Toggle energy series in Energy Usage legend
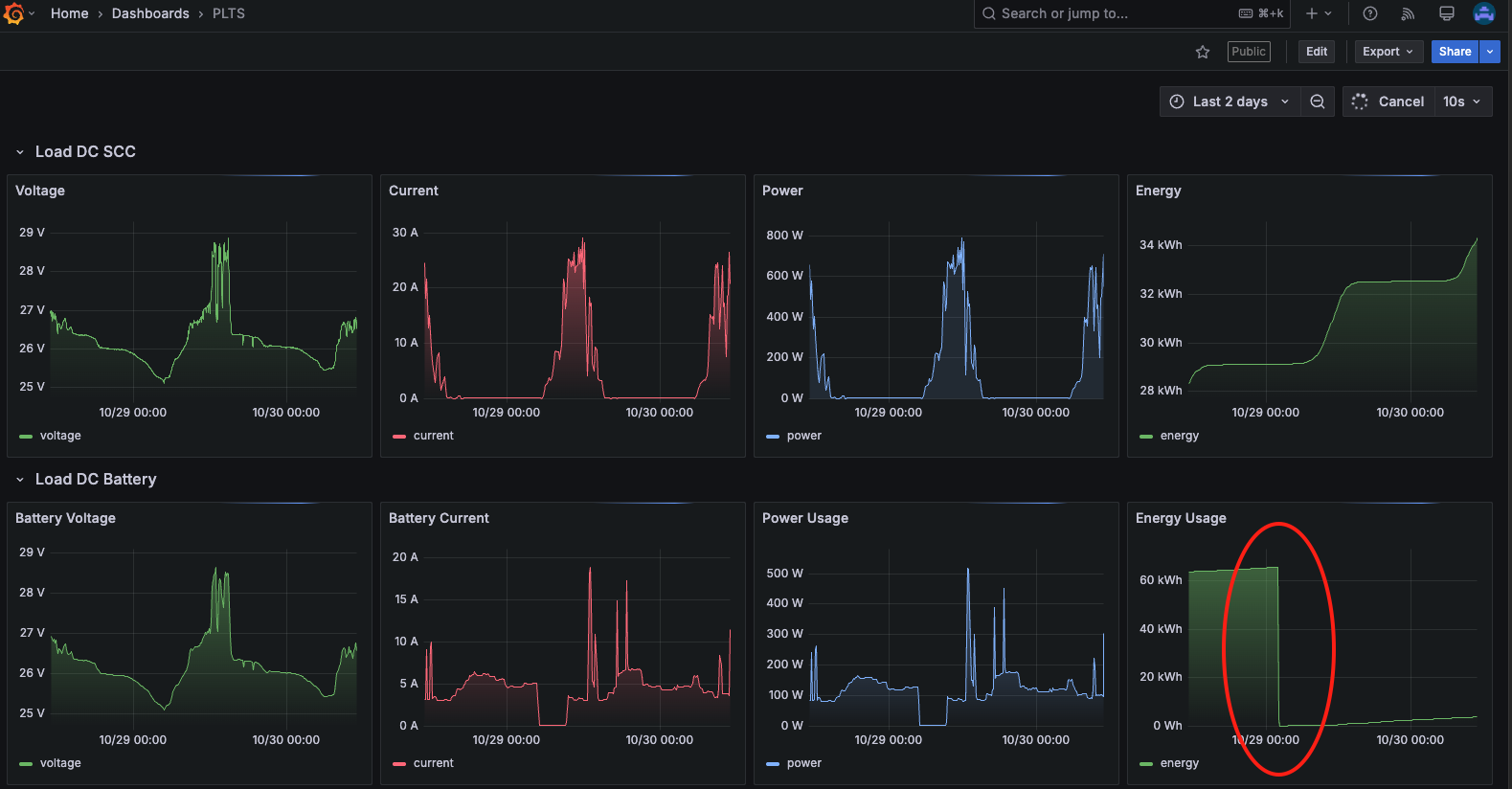The height and width of the screenshot is (789, 1512). click(x=1179, y=763)
